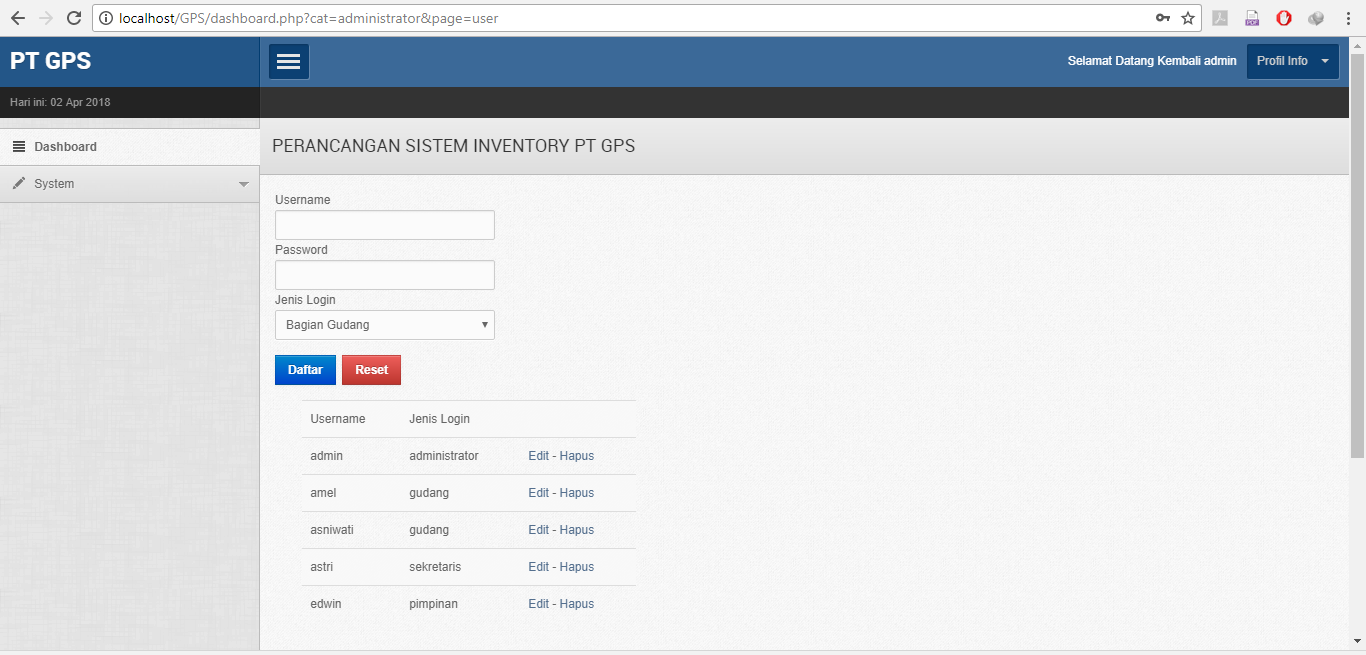Click the red stop-hand adblock extension icon
1366x655 pixels.
pyautogui.click(x=1284, y=18)
